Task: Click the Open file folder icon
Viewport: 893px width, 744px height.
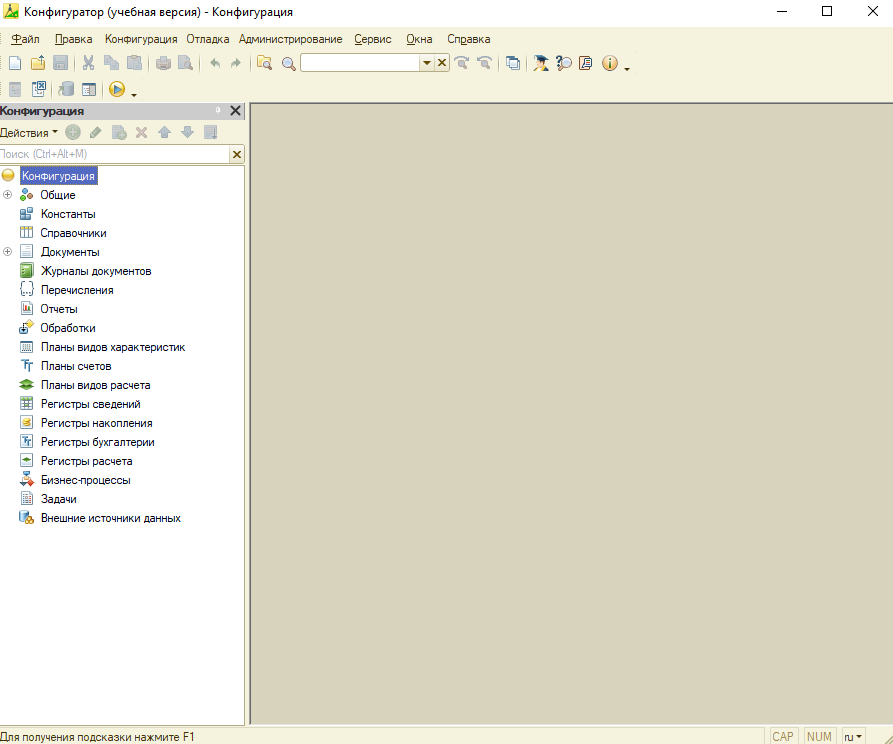Action: coord(38,63)
